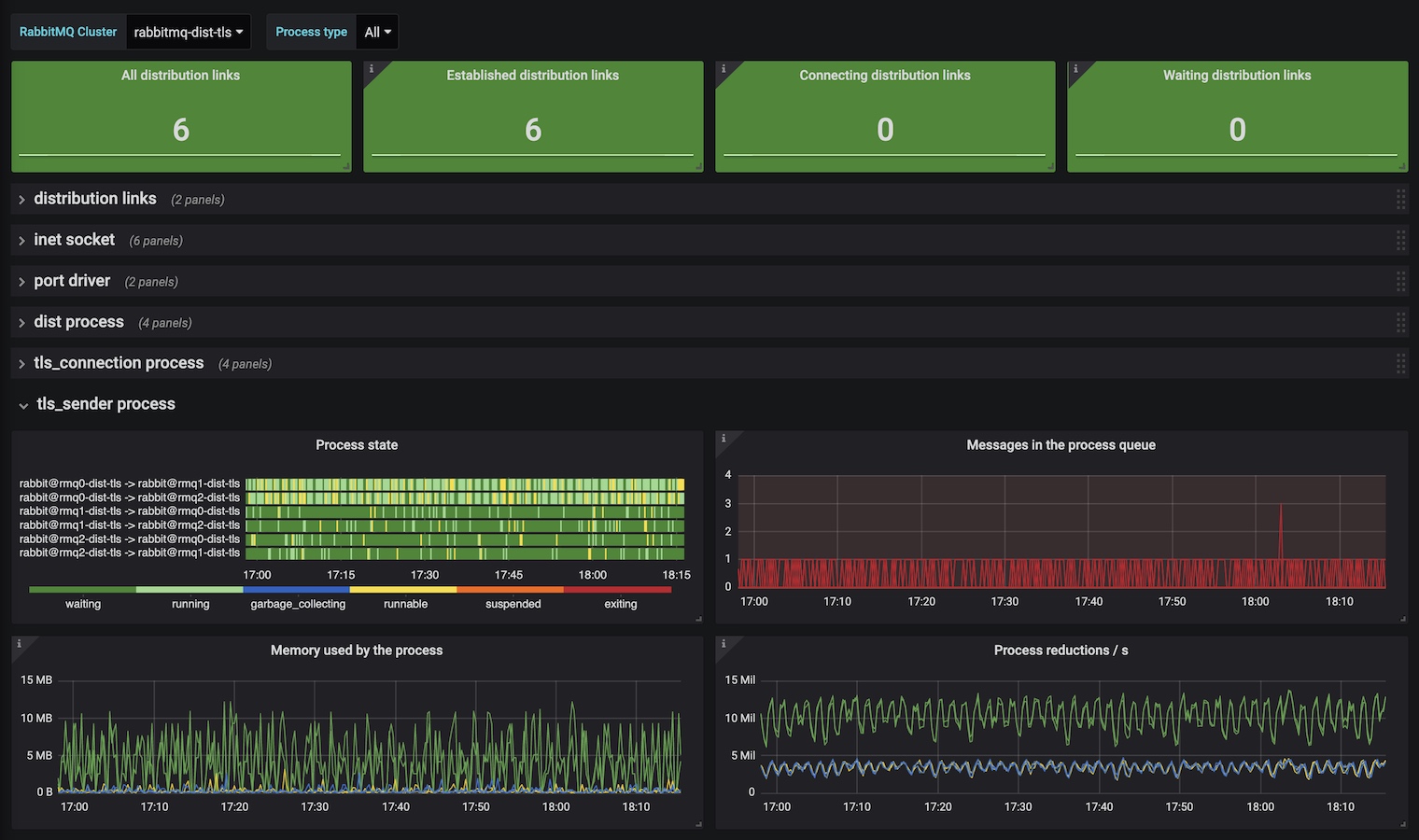The width and height of the screenshot is (1419, 840).
Task: Open the Process reductions / s panel title menu
Action: (1061, 651)
